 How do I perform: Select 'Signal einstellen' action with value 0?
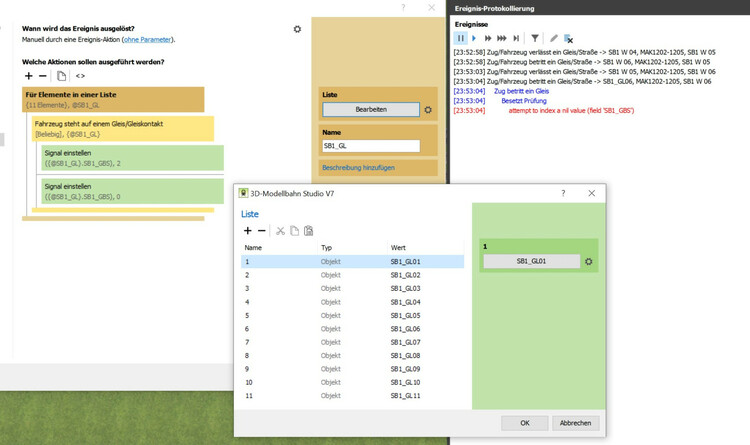pos(132,191)
